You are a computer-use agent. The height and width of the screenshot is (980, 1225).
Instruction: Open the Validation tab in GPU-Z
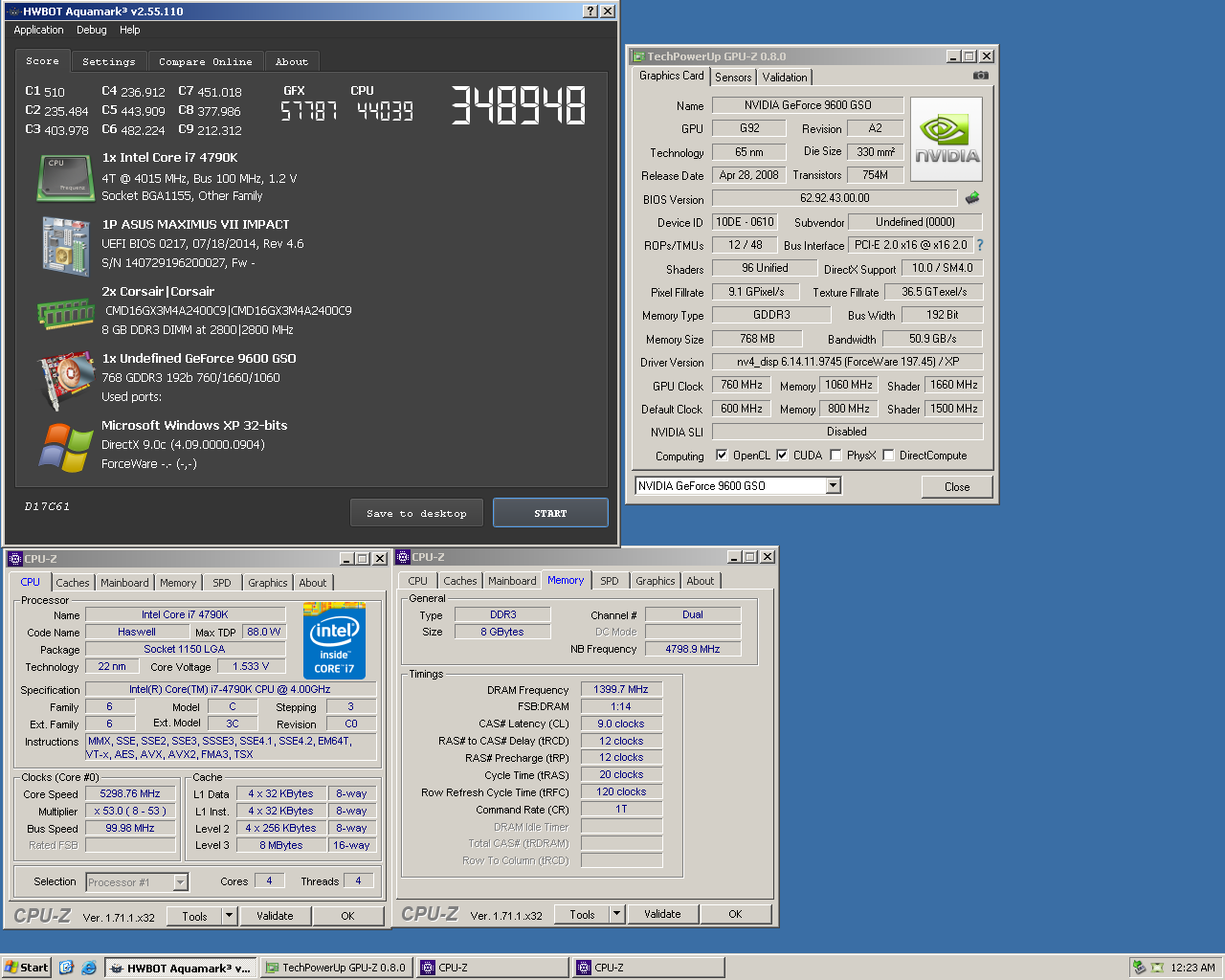[785, 78]
